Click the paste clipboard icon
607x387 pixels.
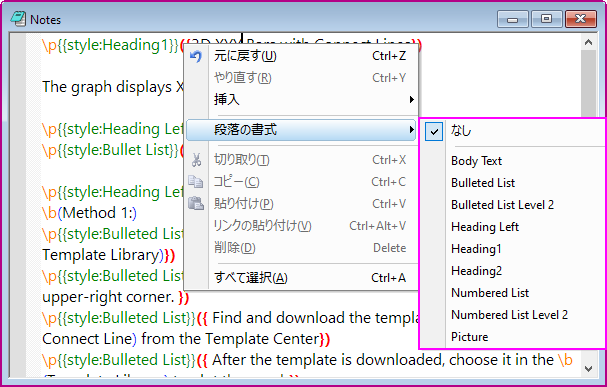coord(196,203)
